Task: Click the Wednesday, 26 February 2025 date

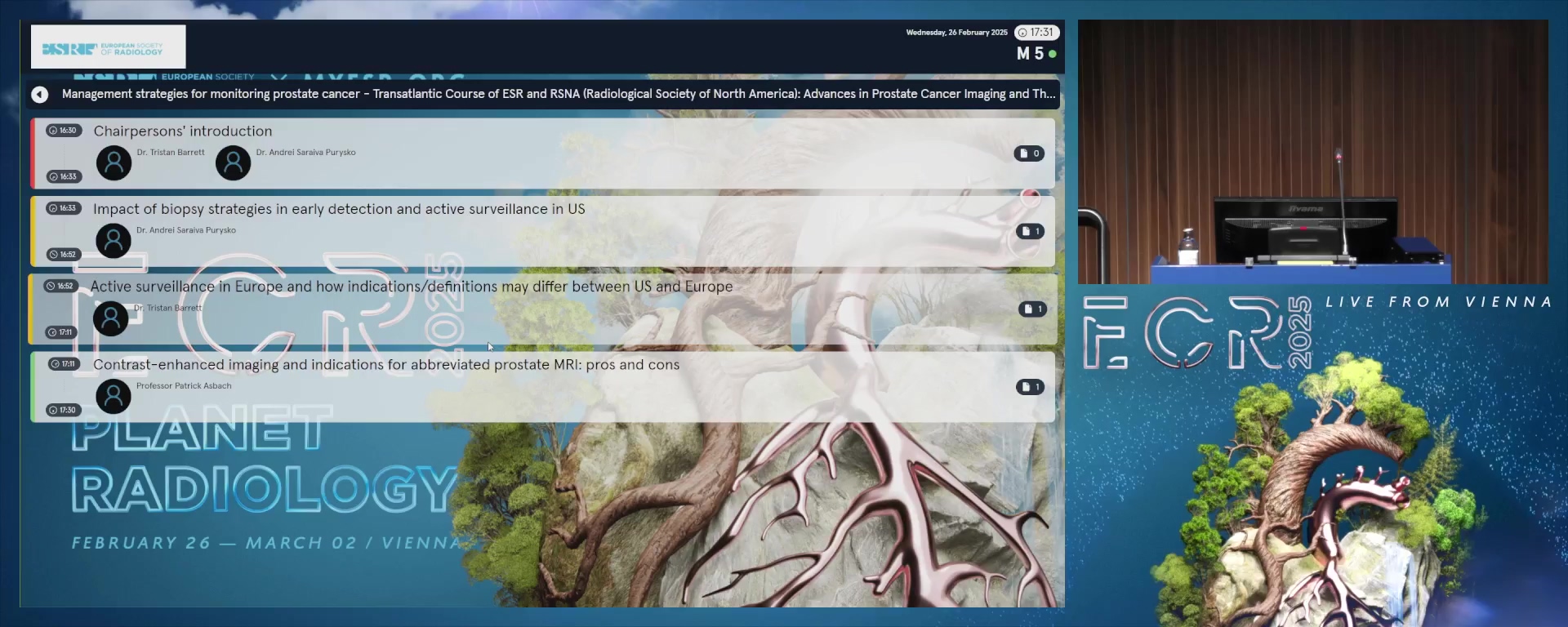Action: pos(956,33)
